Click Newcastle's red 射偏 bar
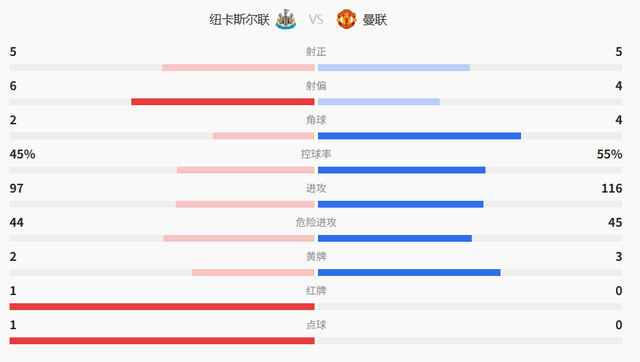Screen dimensions: 640x362 pos(223,102)
